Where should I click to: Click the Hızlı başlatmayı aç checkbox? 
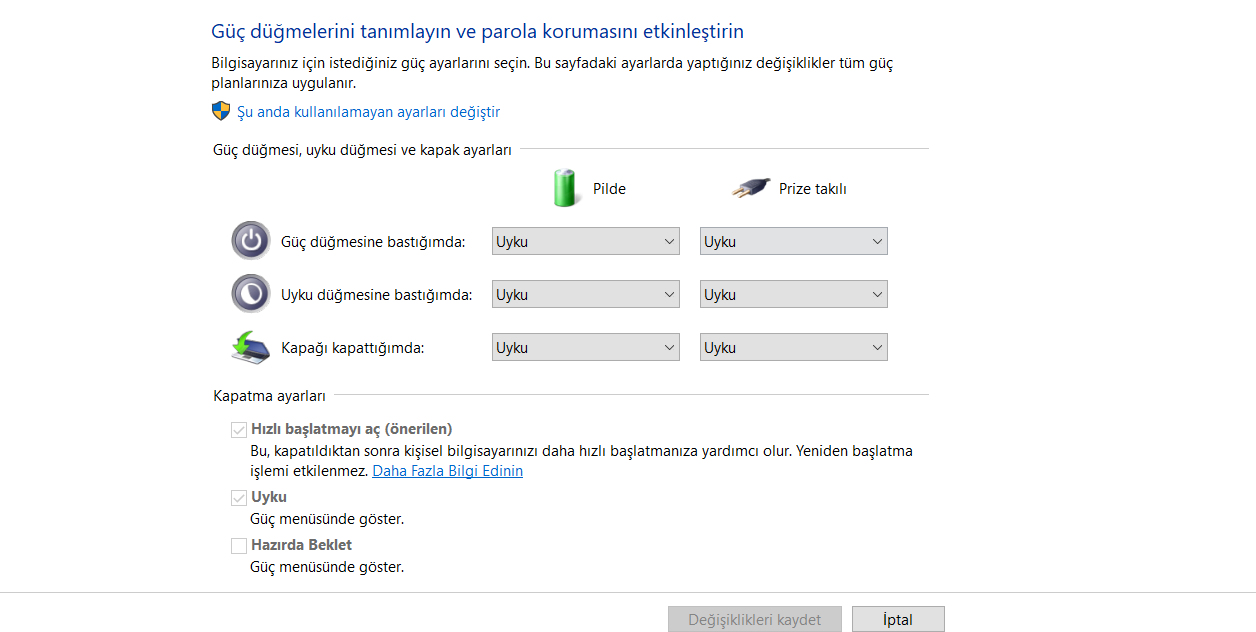[239, 429]
